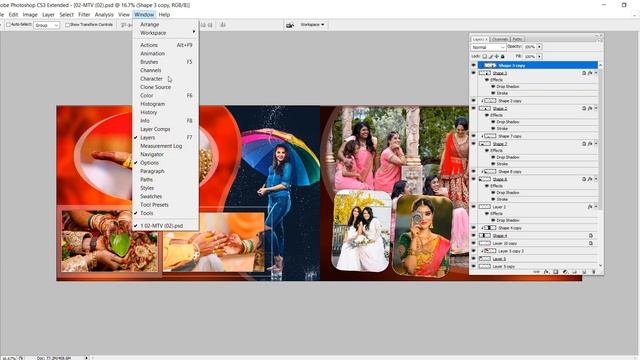Image resolution: width=640 pixels, height=360 pixels.
Task: Click the lock image pixels brush icon
Action: (x=491, y=56)
